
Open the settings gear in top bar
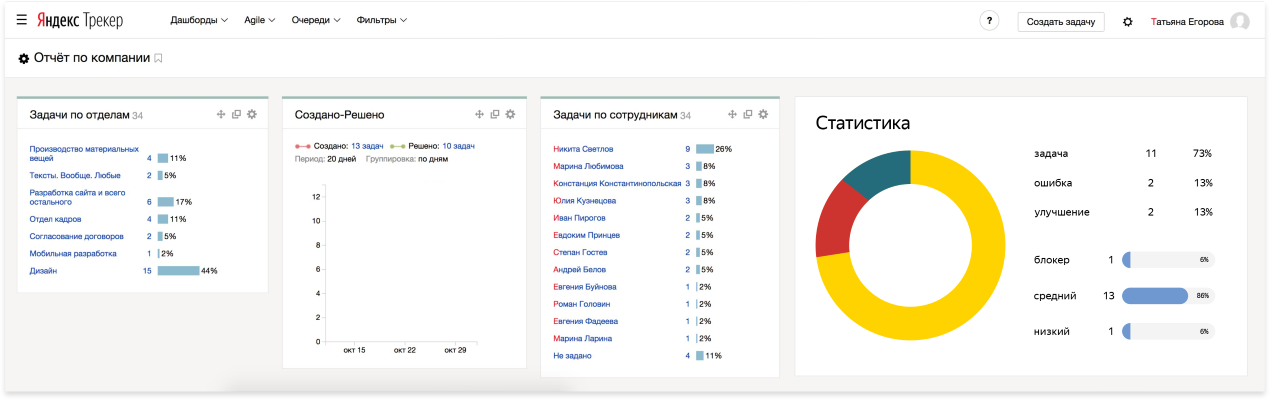(1128, 21)
